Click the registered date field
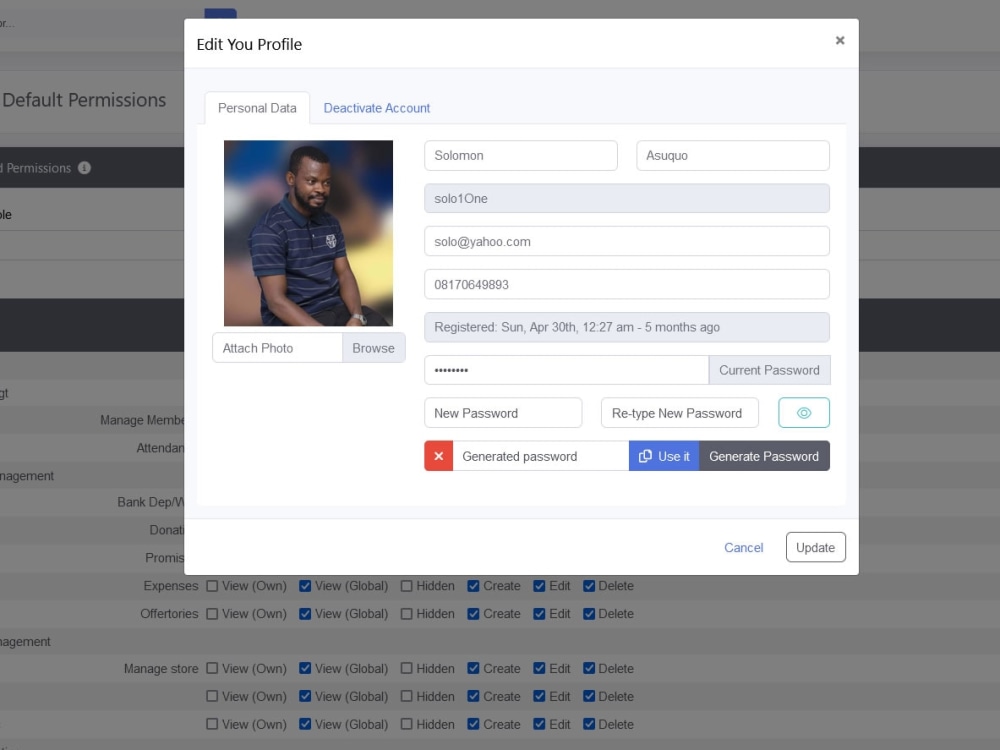Screen dimensions: 1000x750 pos(627,327)
